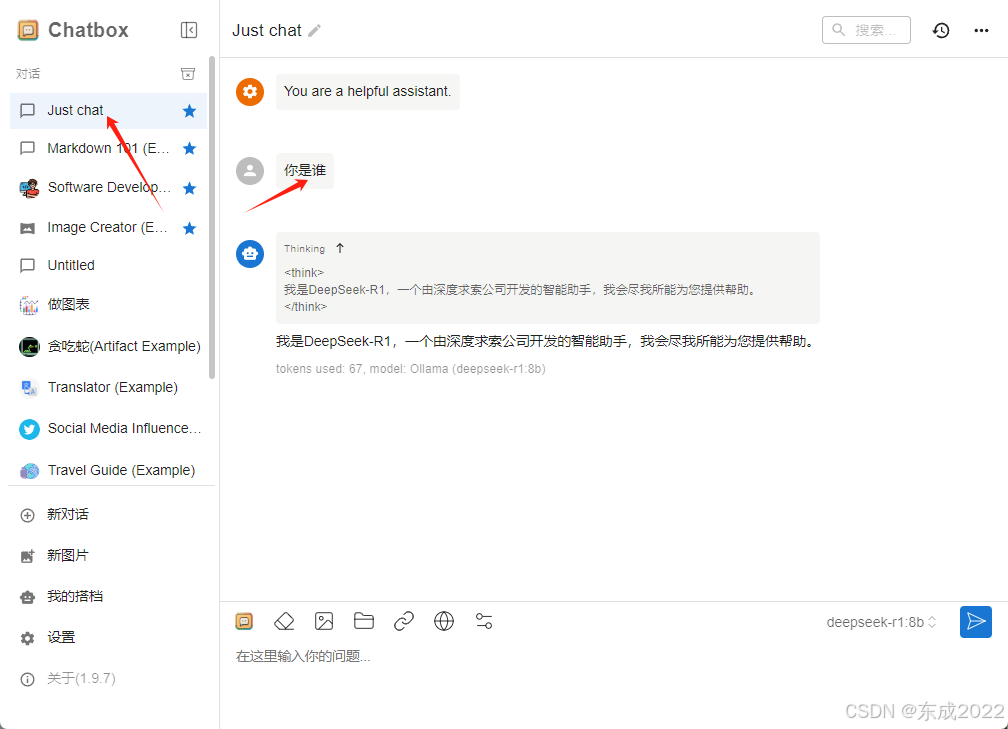
Task: Collapse the sidebar with the panel icon
Action: coord(188,30)
